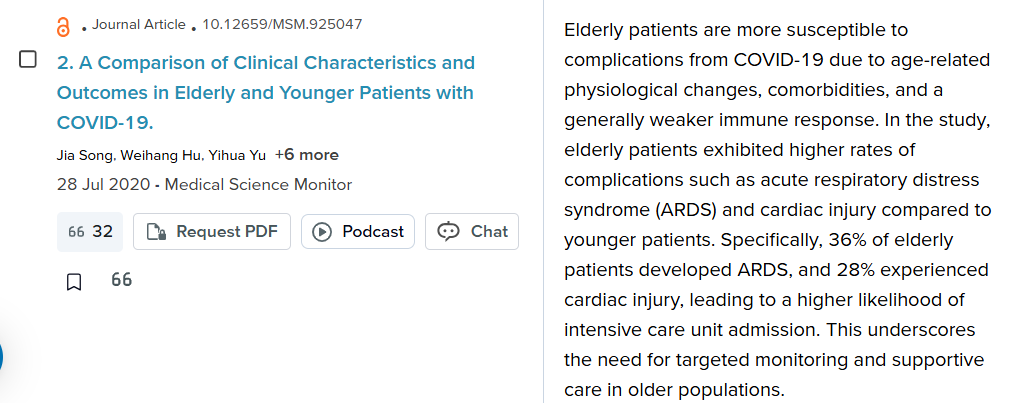This screenshot has width=1021, height=403.
Task: Tick the checkbox next to paper 2
Action: 27,60
